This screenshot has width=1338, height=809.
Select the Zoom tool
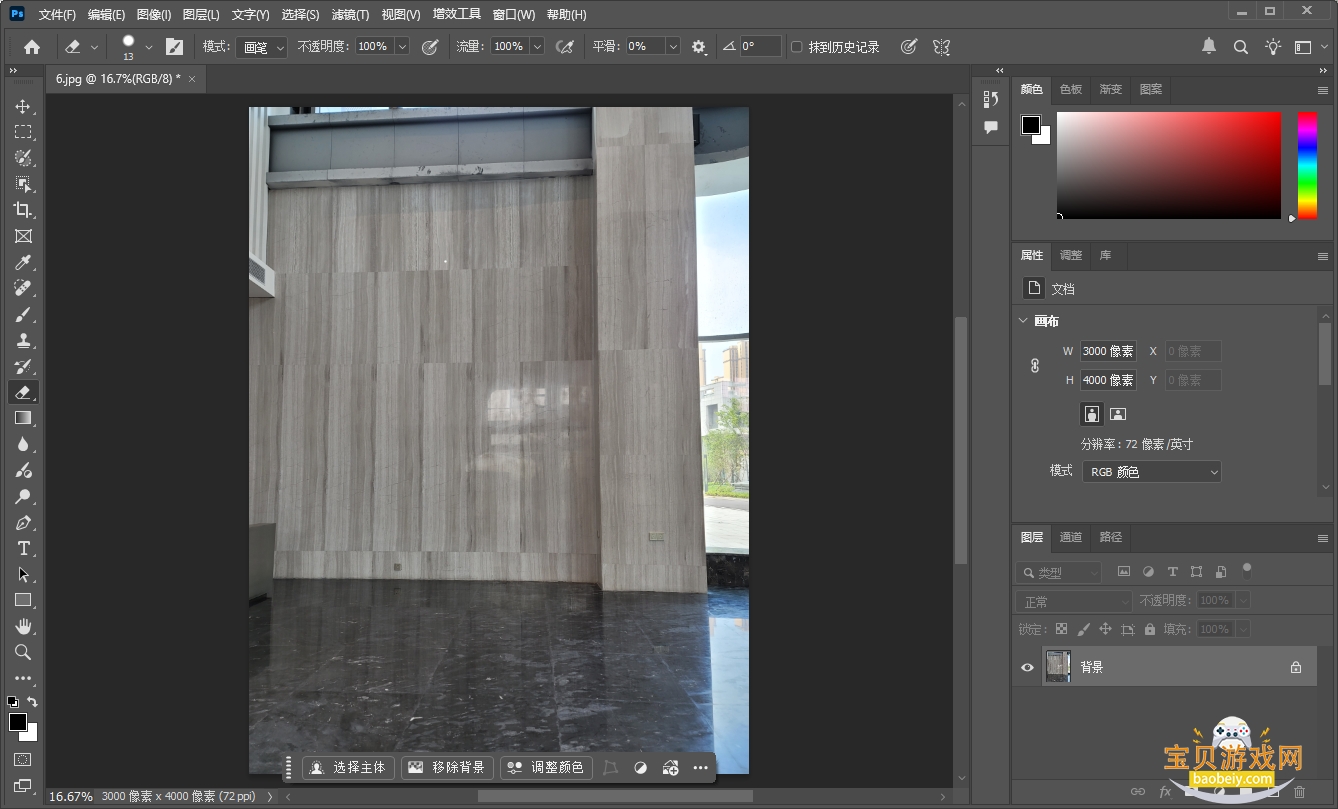pos(23,652)
